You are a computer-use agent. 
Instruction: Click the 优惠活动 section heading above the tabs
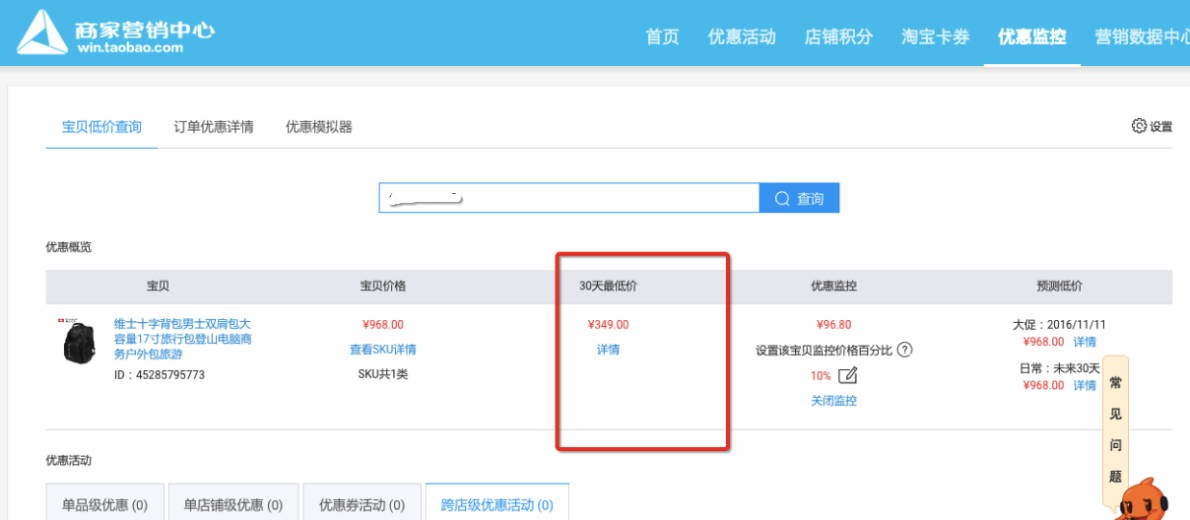pos(68,460)
